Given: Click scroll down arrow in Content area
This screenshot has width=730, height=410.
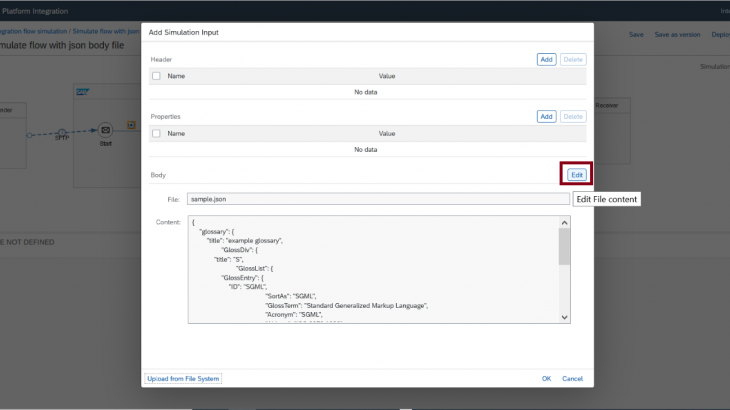Looking at the screenshot, I should [x=564, y=317].
